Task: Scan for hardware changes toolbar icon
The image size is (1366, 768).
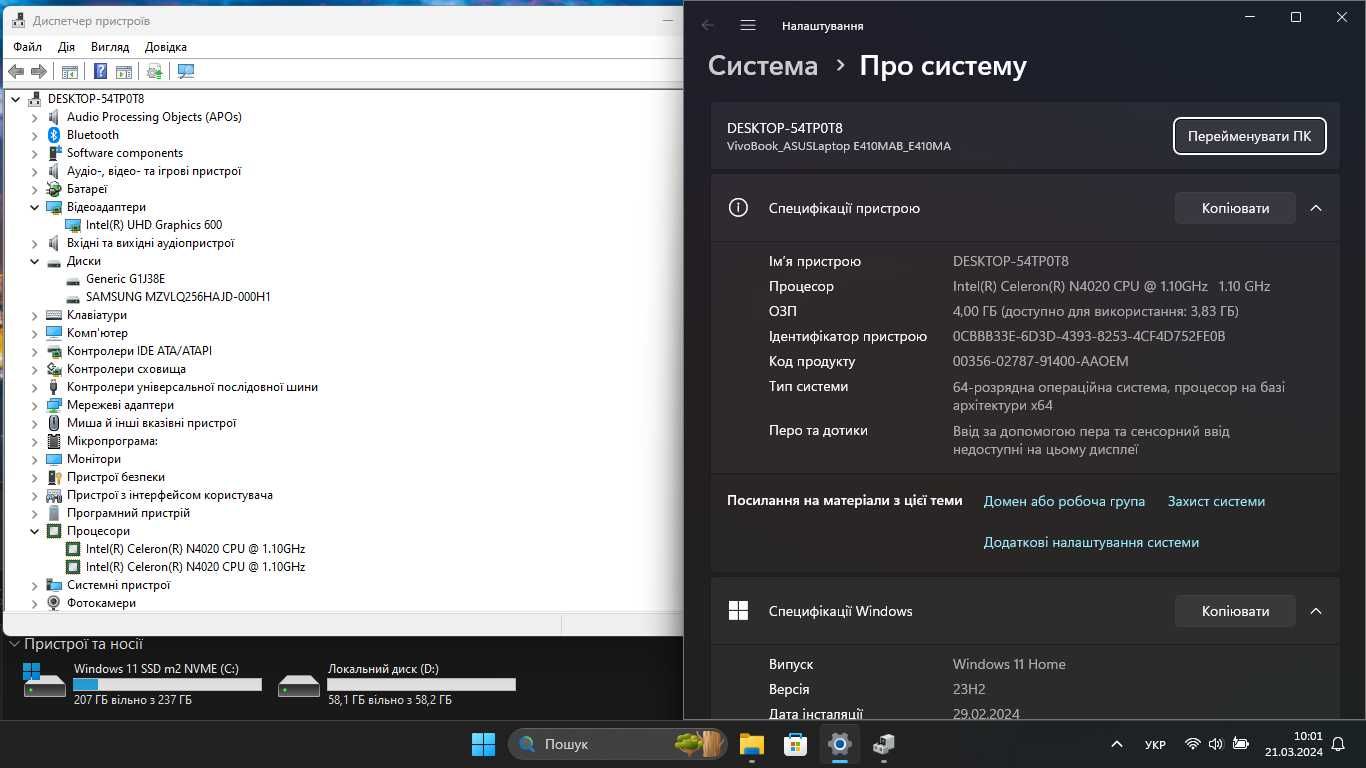Action: pos(185,71)
